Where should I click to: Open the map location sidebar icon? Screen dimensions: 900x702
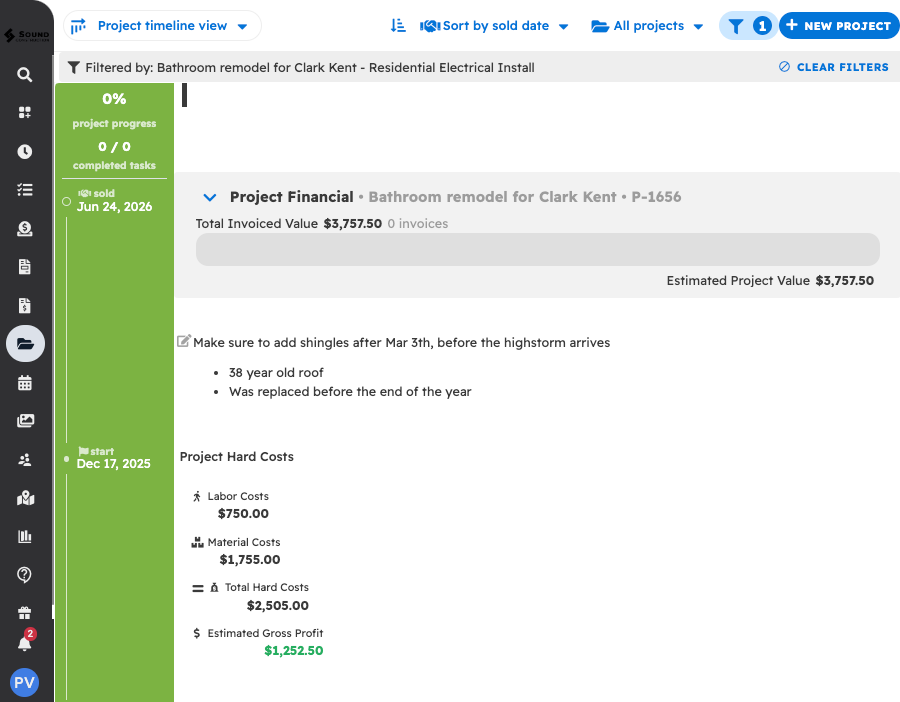point(25,498)
